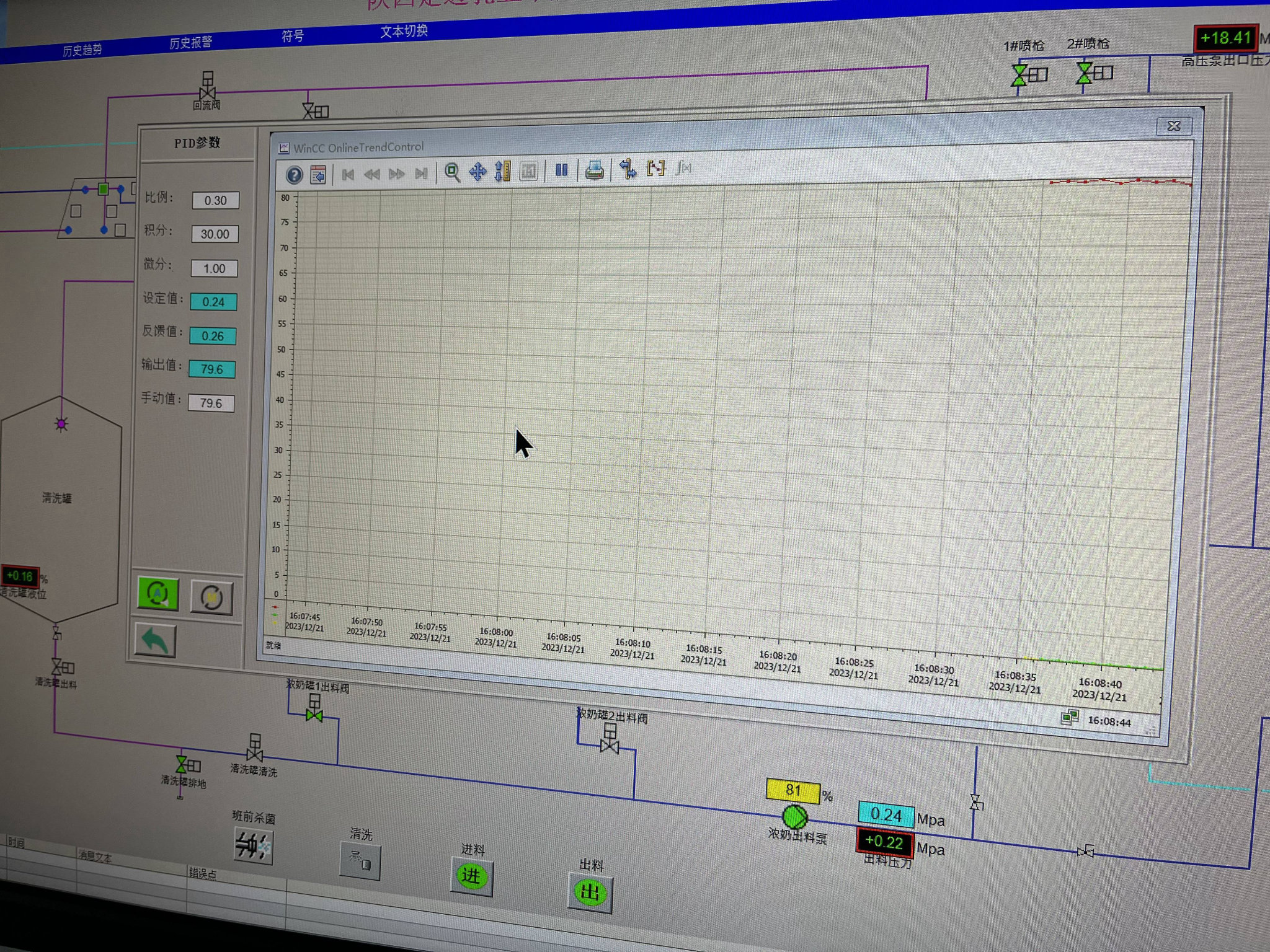Select the 文本切换 menu item

404,31
